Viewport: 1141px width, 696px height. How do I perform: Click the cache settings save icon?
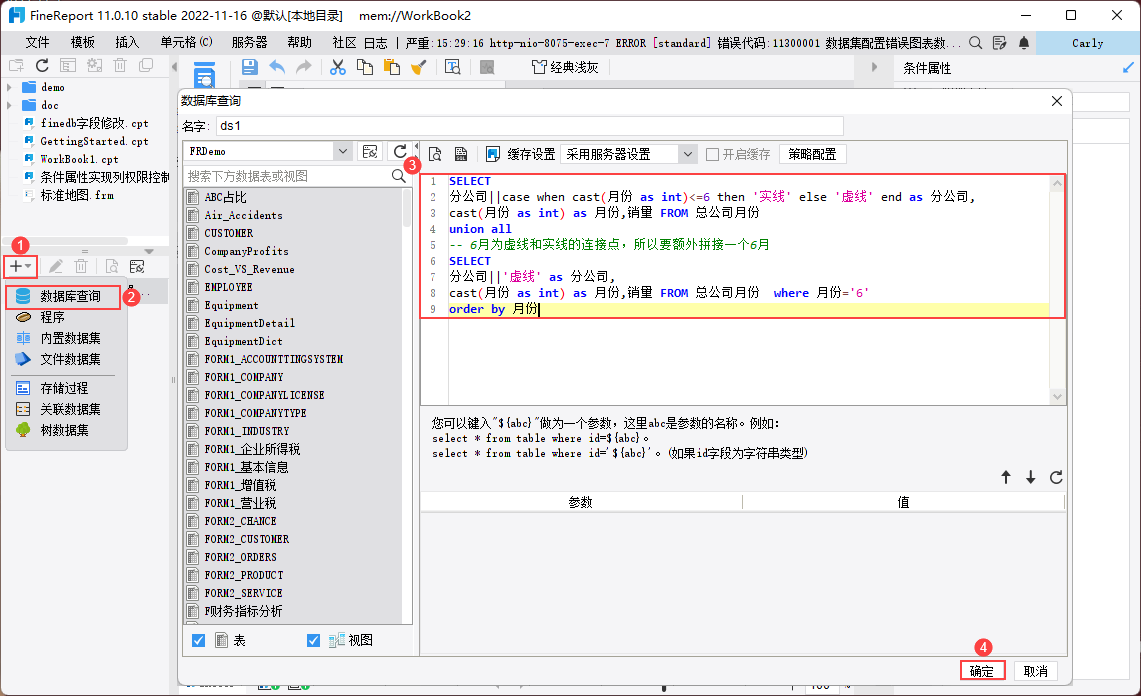(x=493, y=154)
